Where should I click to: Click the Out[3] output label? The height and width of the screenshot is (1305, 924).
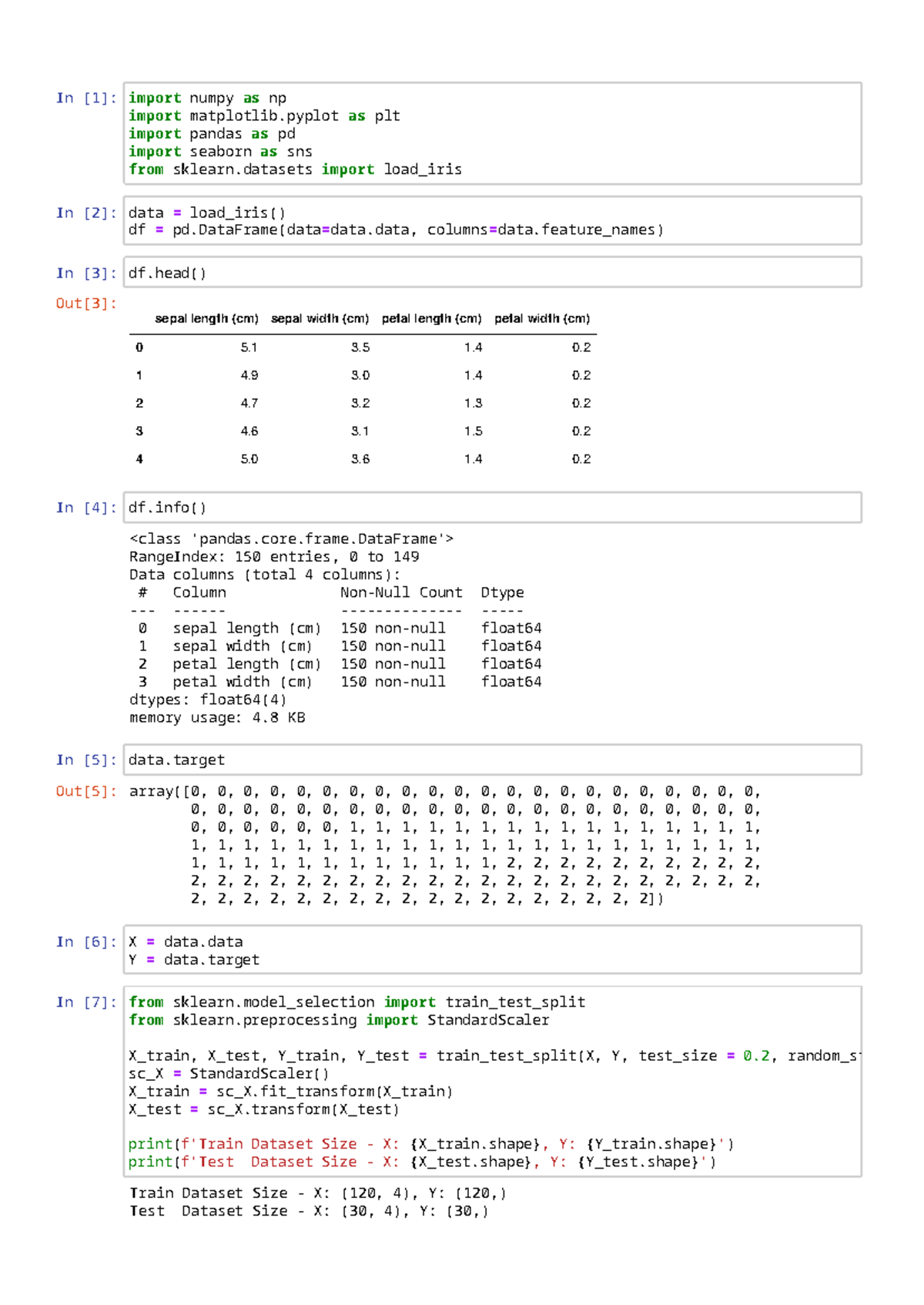[x=85, y=303]
